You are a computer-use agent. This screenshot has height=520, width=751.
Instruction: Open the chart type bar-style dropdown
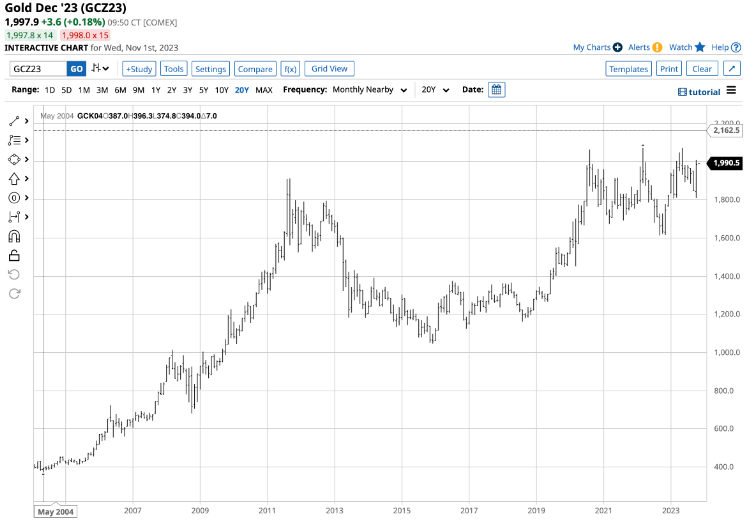(x=101, y=68)
